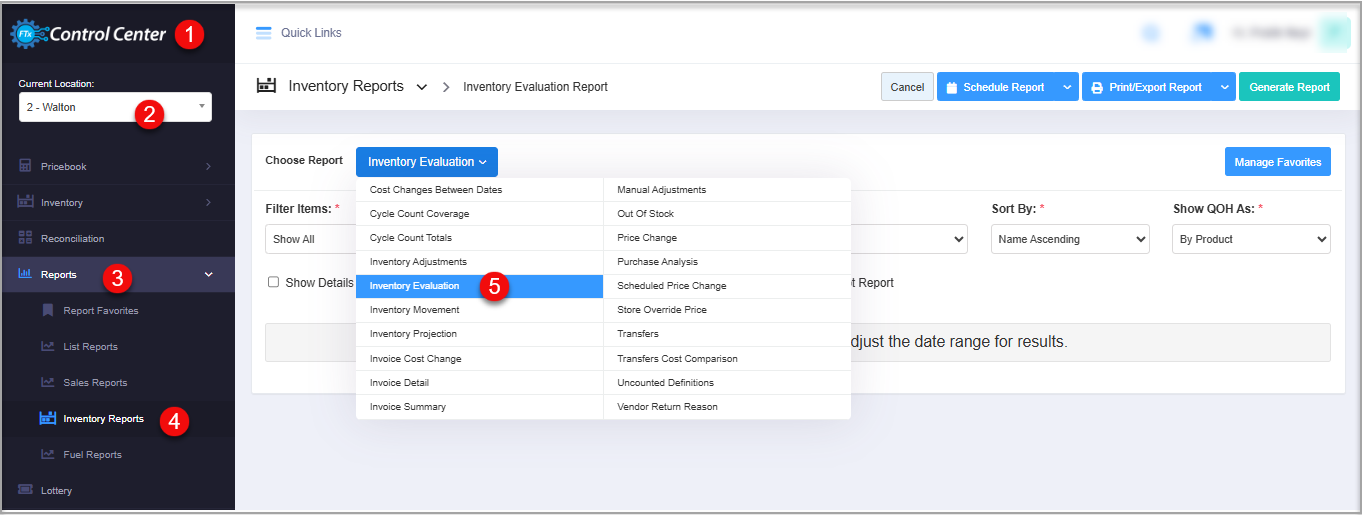Click the Generate Report button
Viewport: 1362px width, 515px height.
(1289, 87)
